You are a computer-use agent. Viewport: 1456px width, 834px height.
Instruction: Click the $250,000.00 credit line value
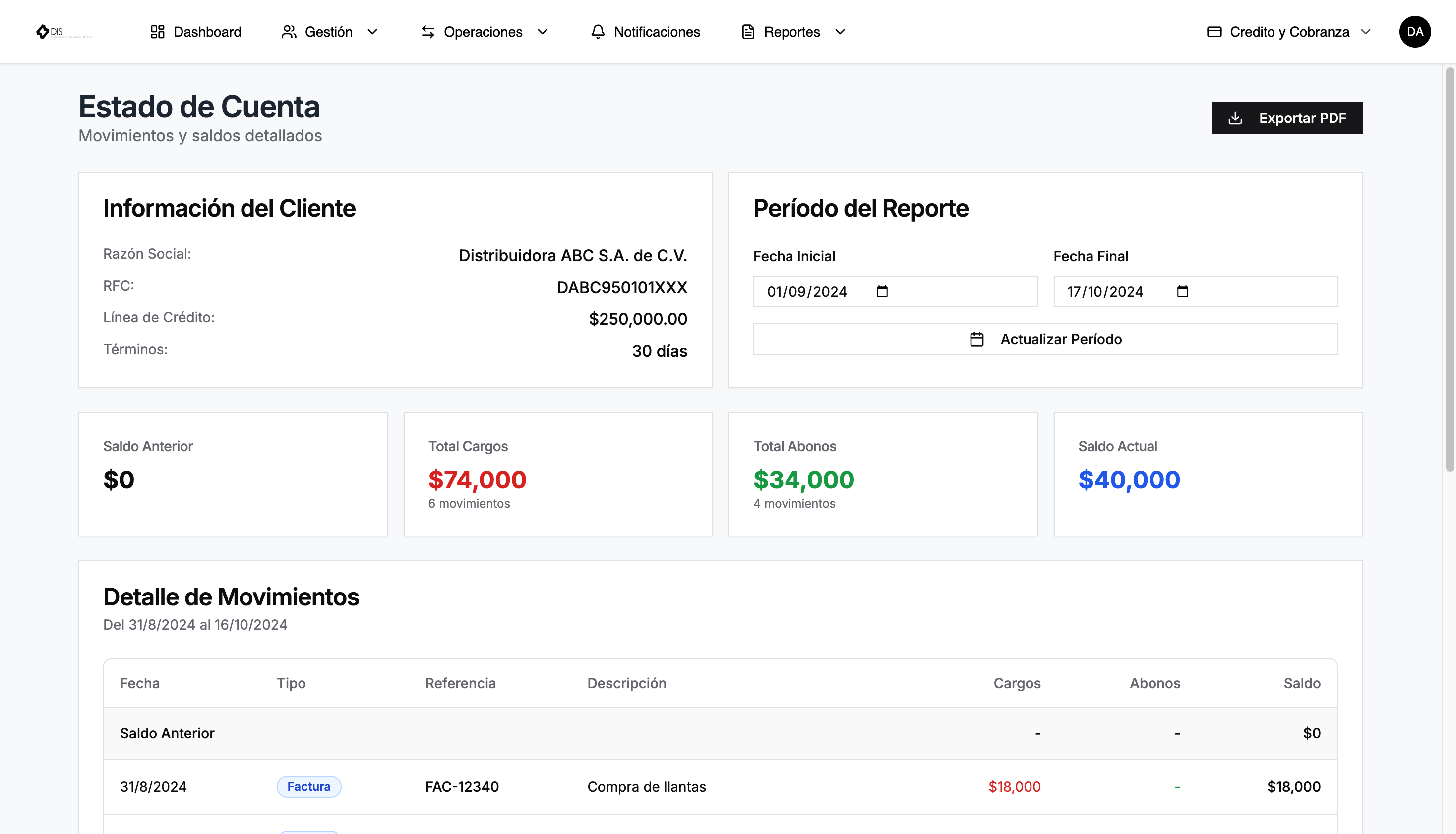638,319
